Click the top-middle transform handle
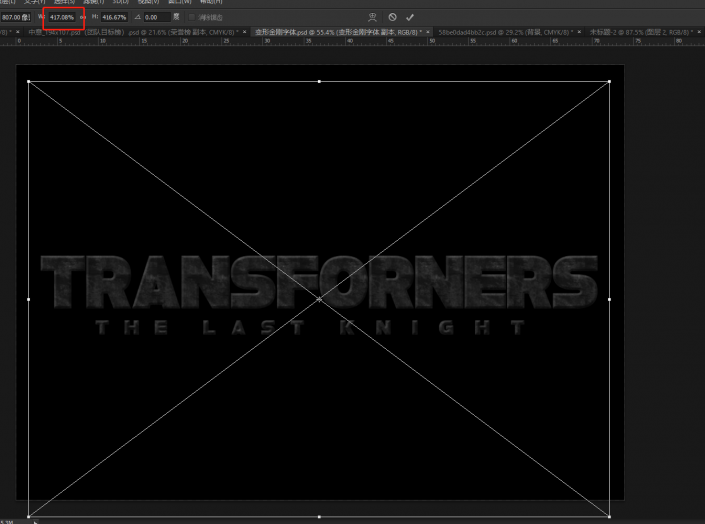This screenshot has height=524, width=705. (319, 81)
